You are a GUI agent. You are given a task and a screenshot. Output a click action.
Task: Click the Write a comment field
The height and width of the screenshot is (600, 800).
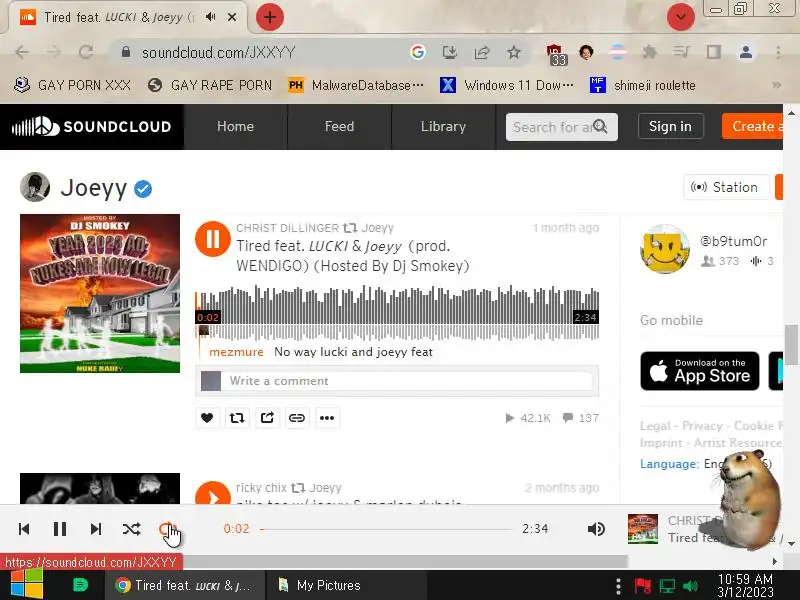409,381
